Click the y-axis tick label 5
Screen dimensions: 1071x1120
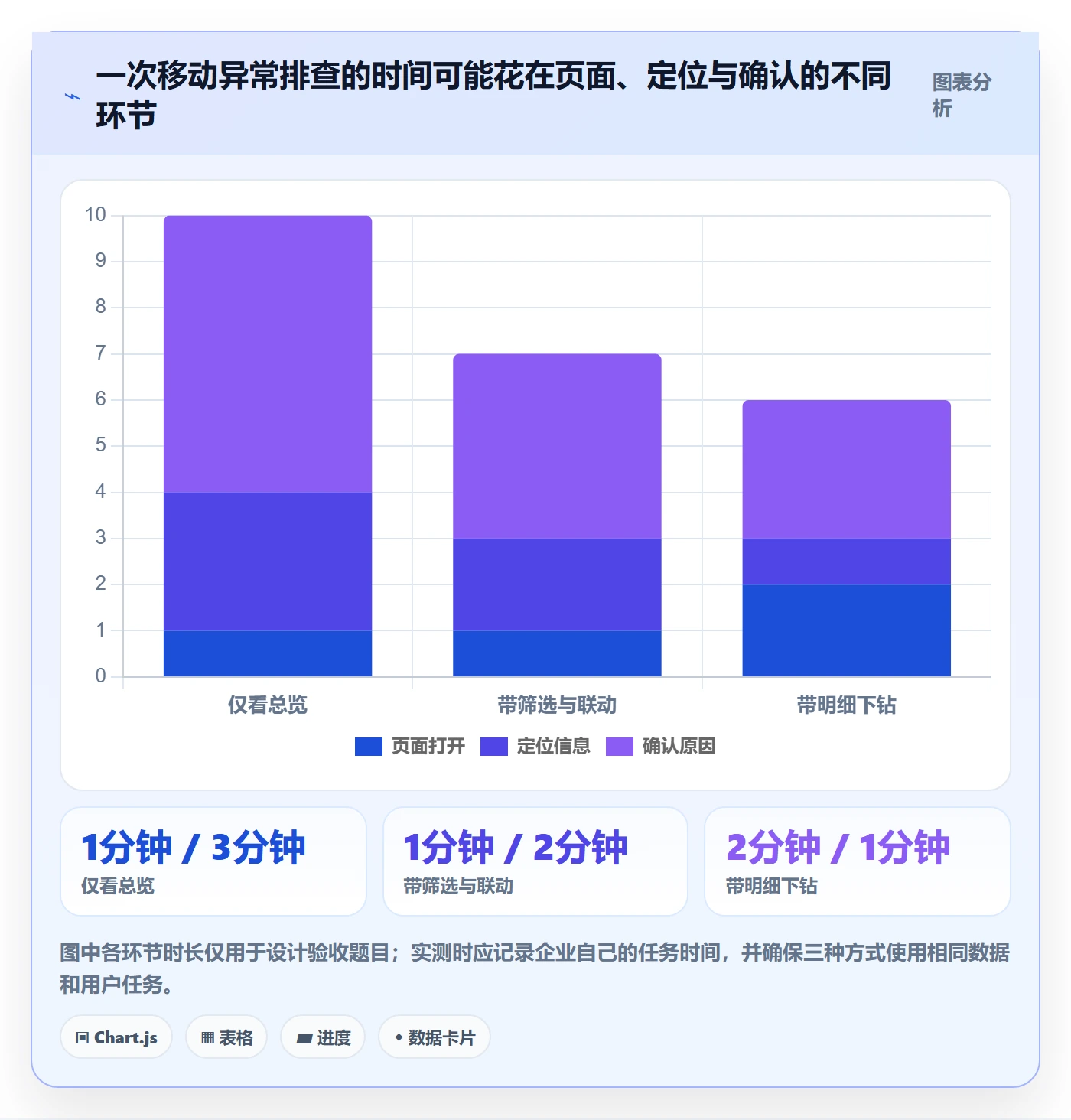click(100, 445)
